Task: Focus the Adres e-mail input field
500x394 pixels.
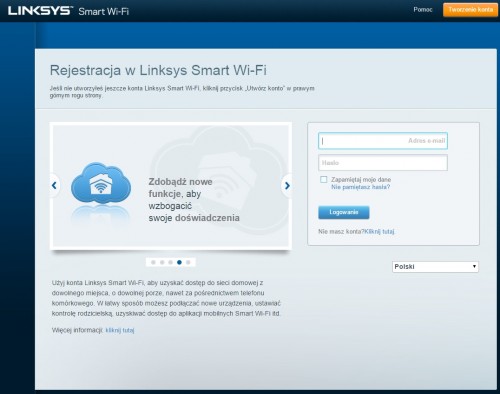Action: click(x=383, y=141)
